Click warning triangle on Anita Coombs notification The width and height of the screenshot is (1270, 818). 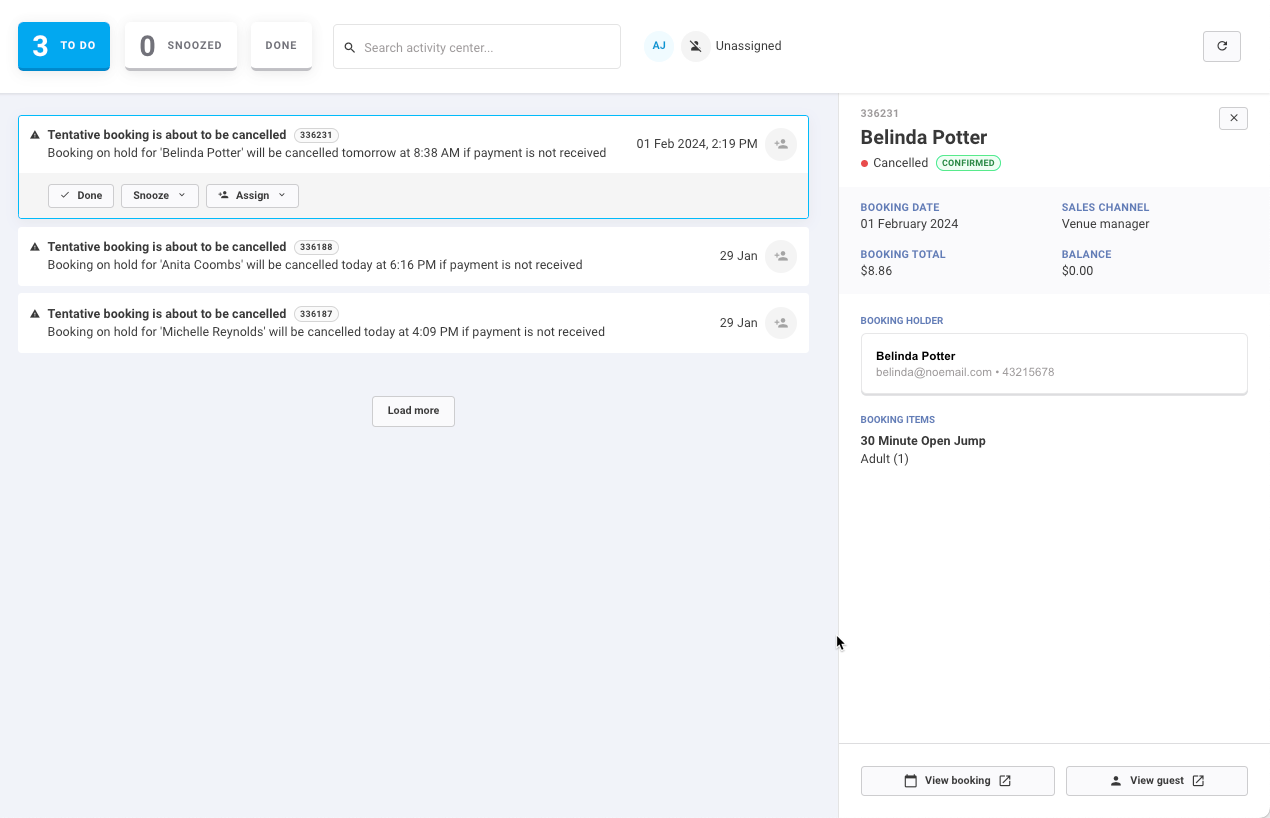click(x=35, y=247)
